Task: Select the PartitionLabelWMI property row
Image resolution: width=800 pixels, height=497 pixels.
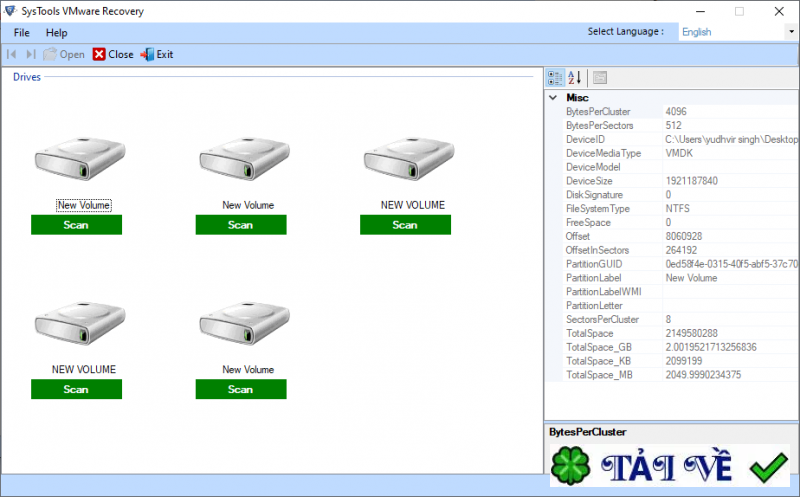Action: click(x=679, y=291)
